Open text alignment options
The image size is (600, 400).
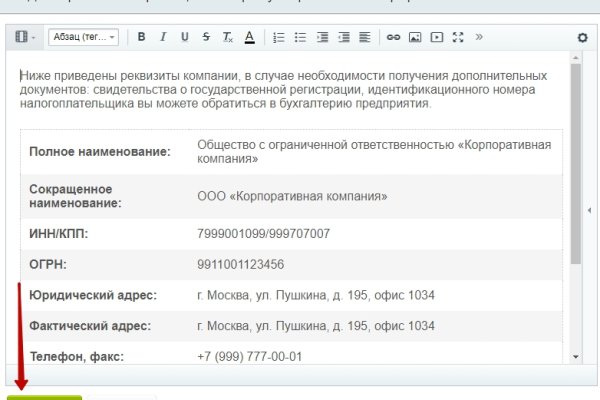[x=365, y=37]
